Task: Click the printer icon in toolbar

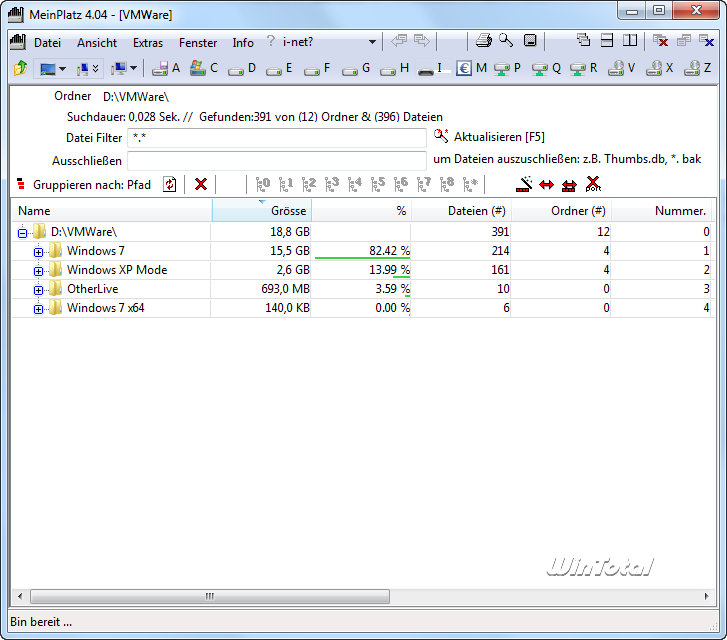Action: (484, 41)
